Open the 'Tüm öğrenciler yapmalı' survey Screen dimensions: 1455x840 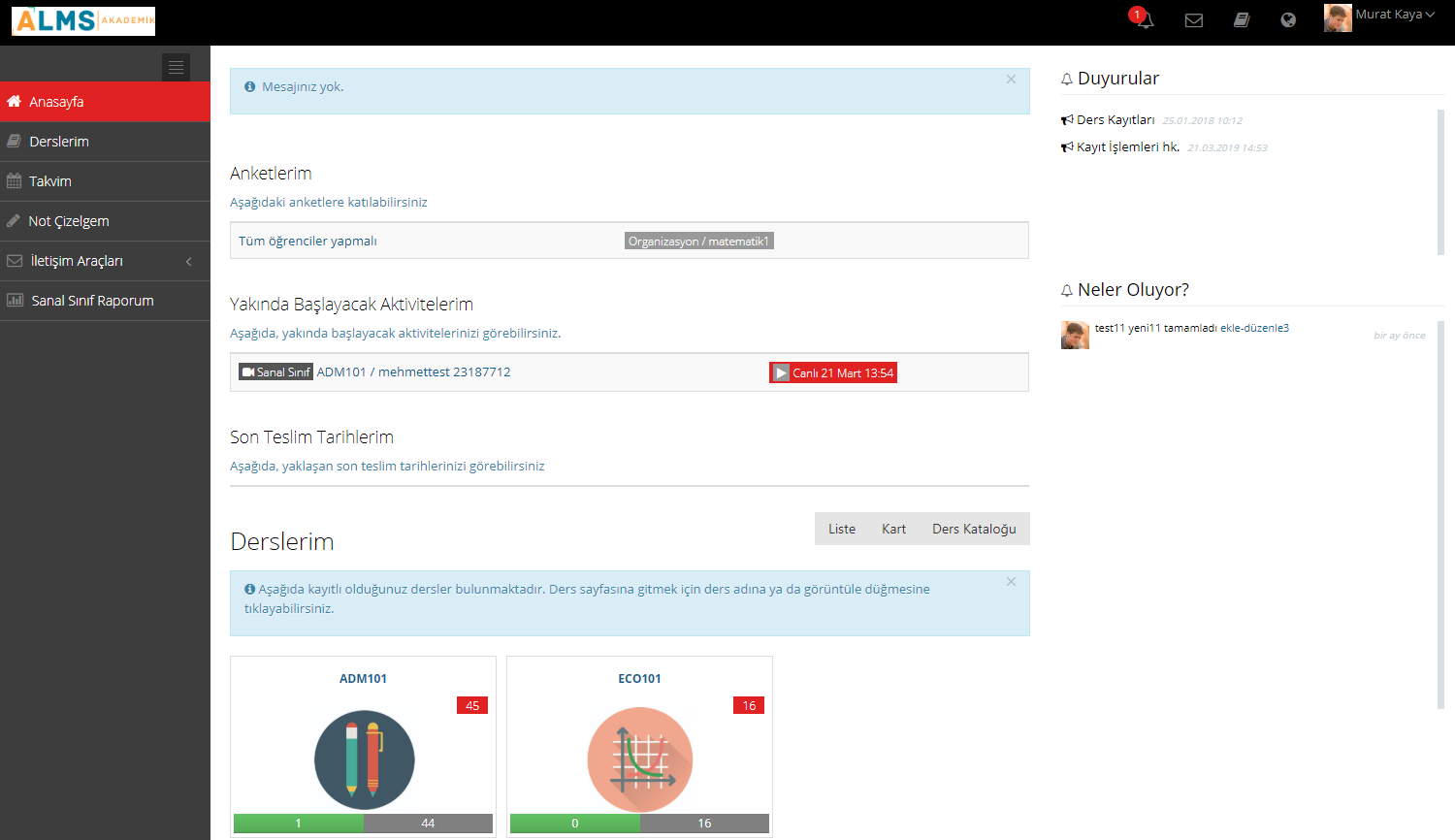(x=307, y=242)
